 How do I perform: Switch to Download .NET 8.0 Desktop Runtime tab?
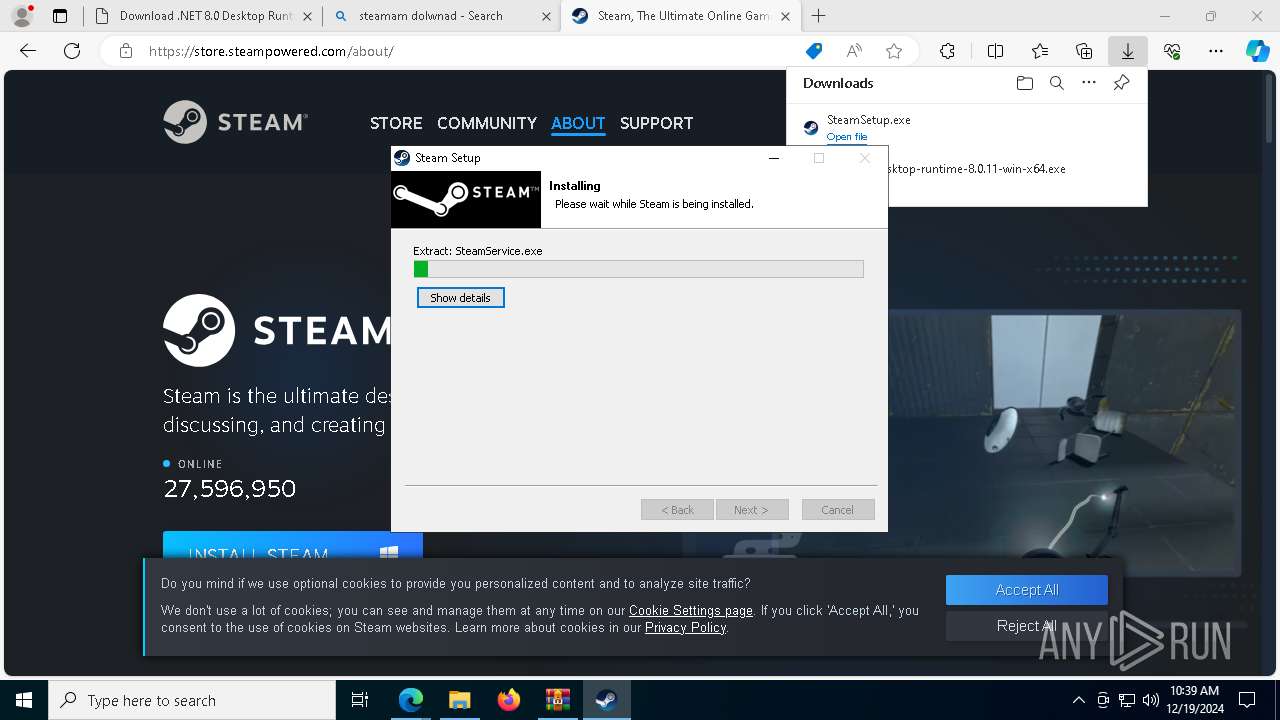204,16
